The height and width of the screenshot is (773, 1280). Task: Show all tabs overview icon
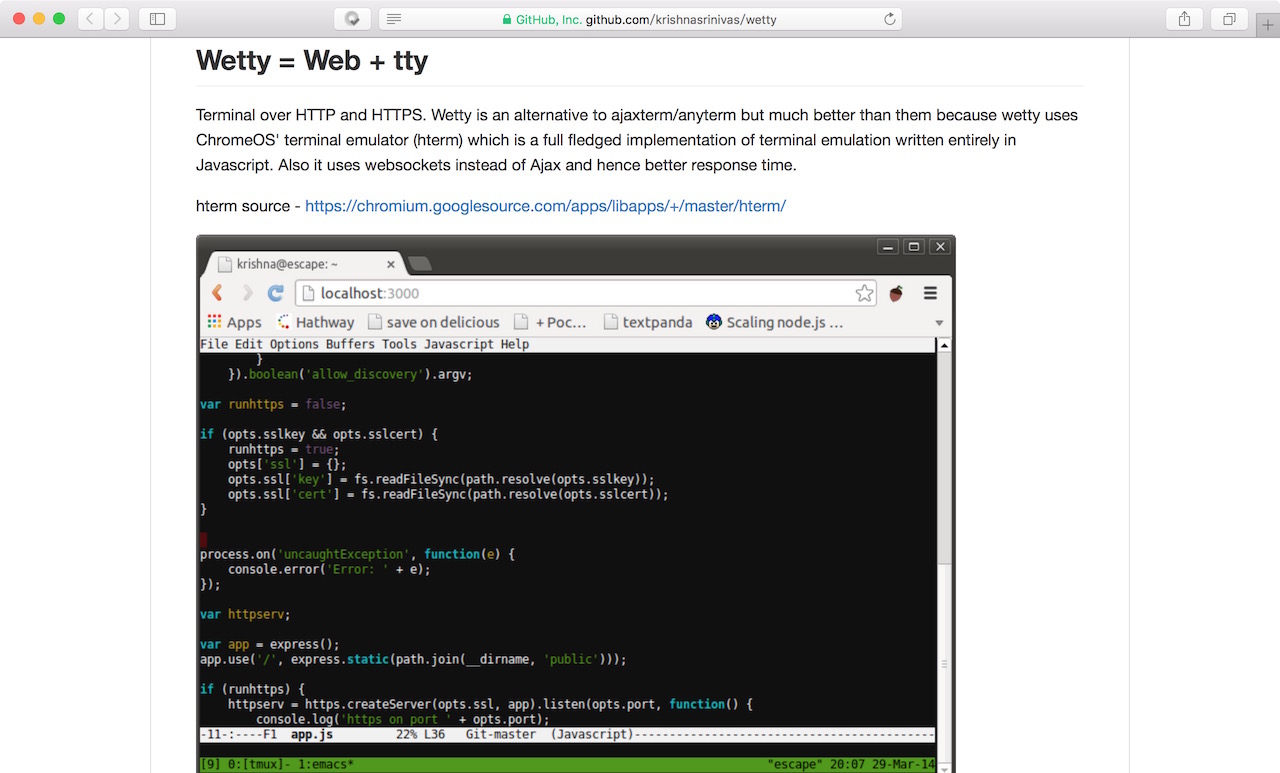pyautogui.click(x=1229, y=18)
